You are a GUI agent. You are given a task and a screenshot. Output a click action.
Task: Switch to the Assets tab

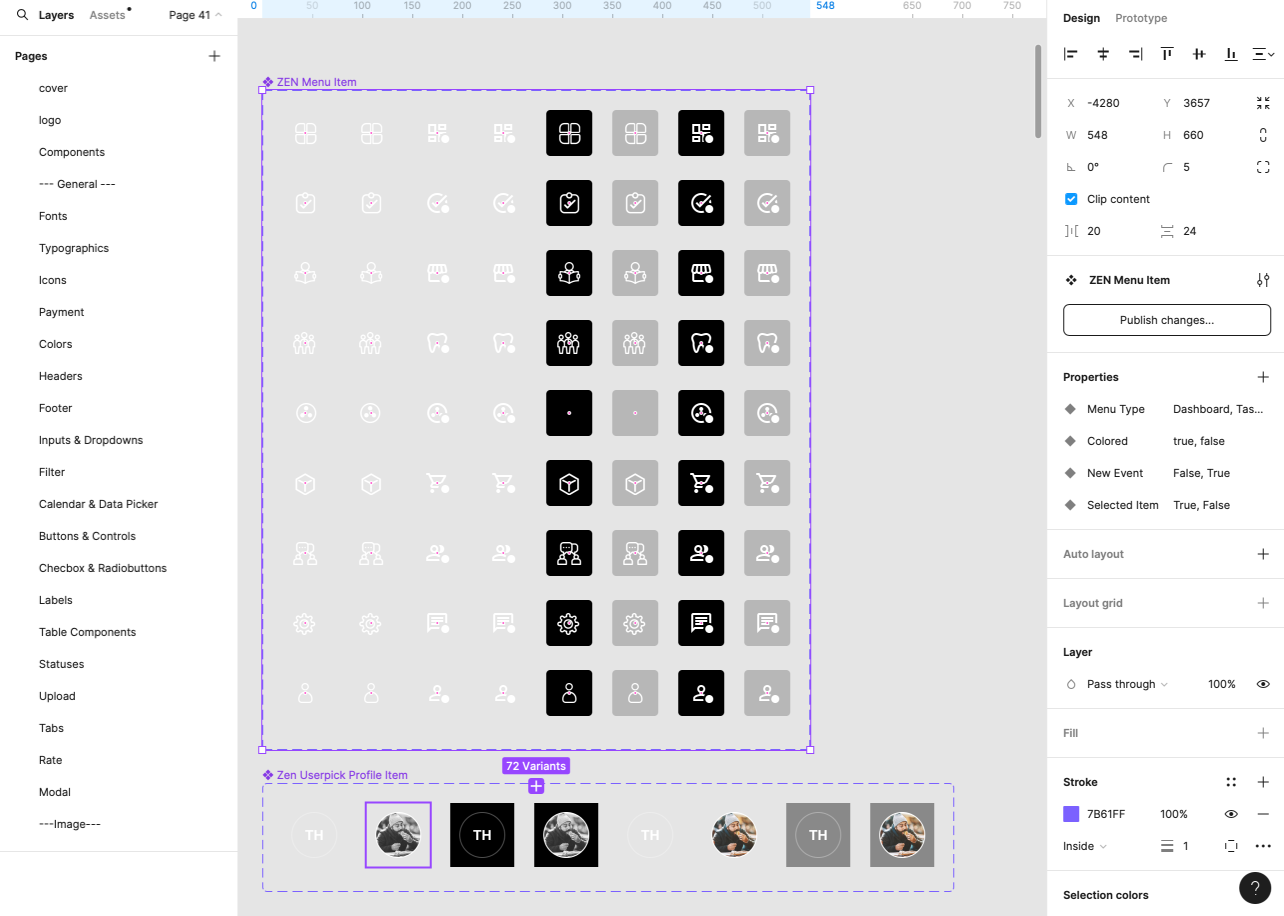tap(107, 15)
